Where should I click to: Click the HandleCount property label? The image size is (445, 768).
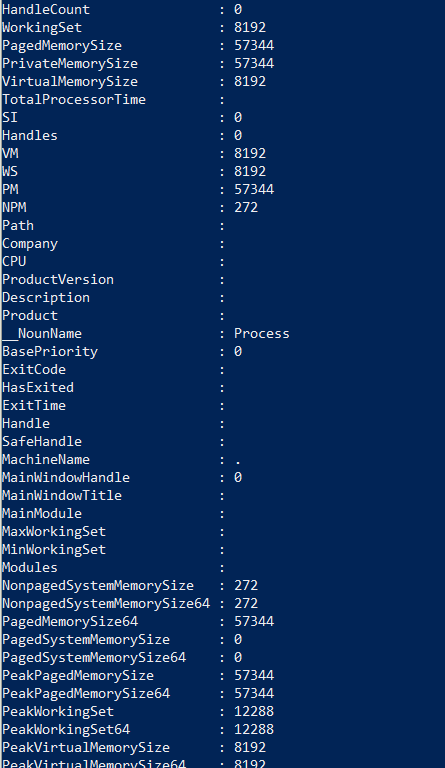46,9
